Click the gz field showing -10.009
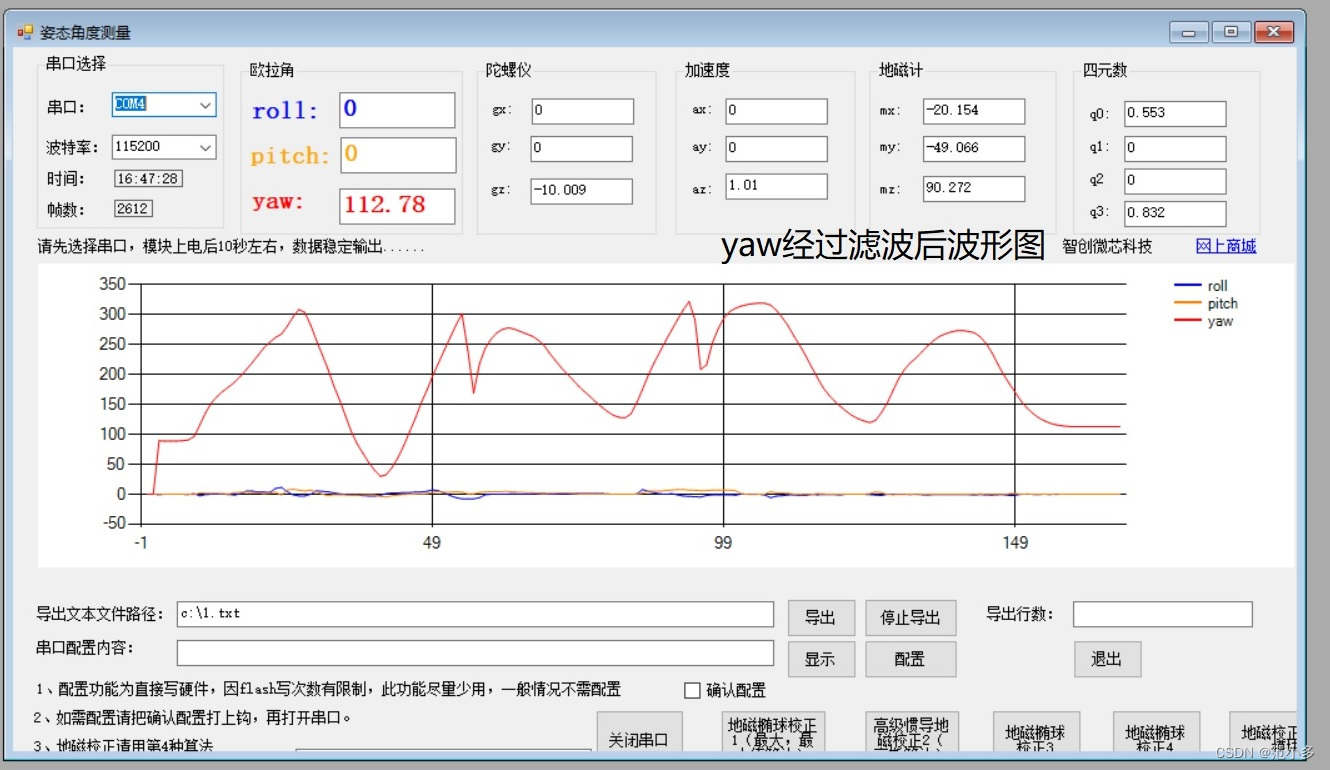This screenshot has height=770, width=1330. (583, 190)
